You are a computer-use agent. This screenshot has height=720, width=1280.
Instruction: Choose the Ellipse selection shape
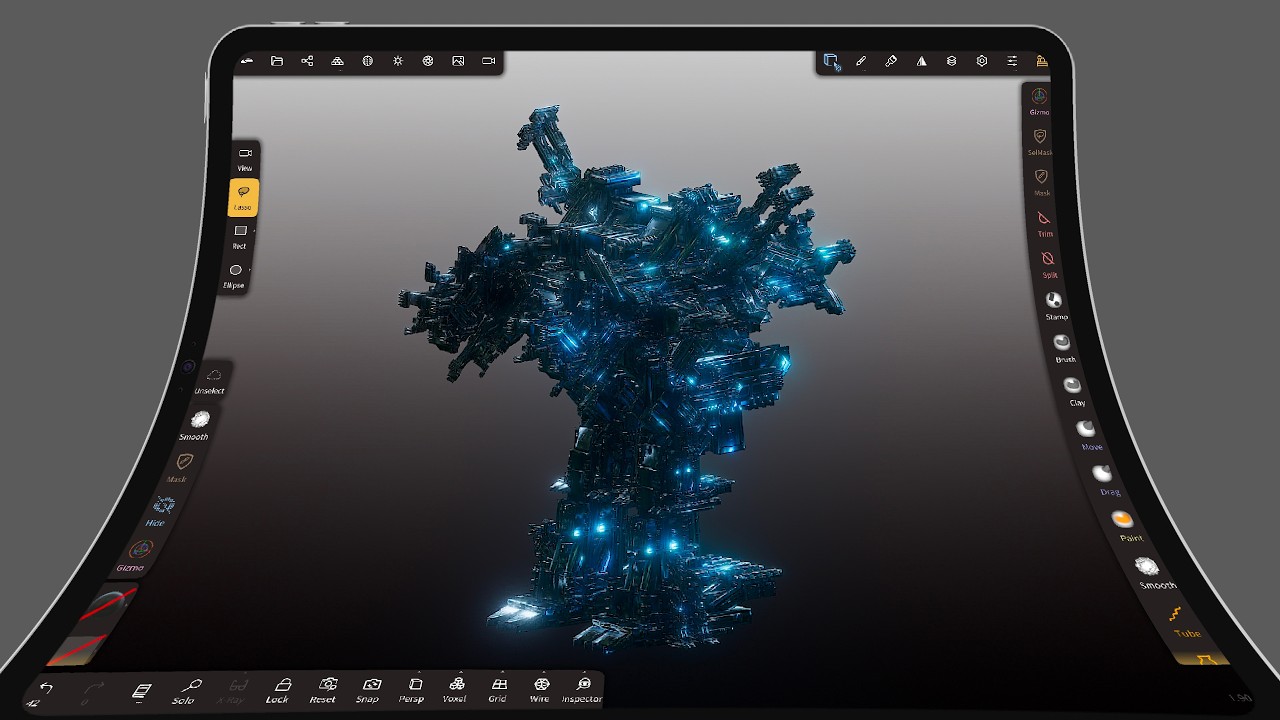(x=235, y=276)
